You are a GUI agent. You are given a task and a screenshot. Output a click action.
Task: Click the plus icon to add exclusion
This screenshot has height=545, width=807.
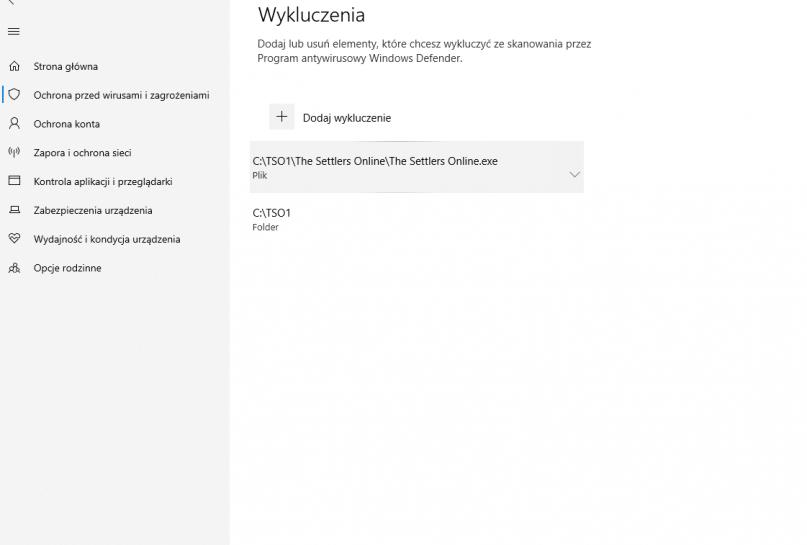pyautogui.click(x=282, y=117)
